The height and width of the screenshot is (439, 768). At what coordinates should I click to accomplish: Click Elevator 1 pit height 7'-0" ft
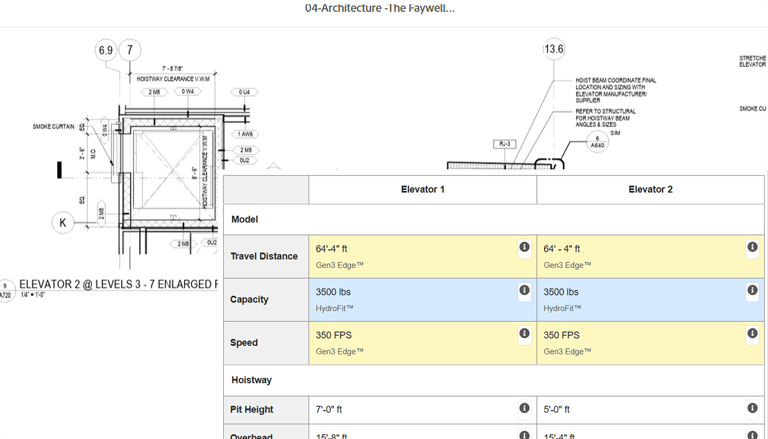[329, 410]
